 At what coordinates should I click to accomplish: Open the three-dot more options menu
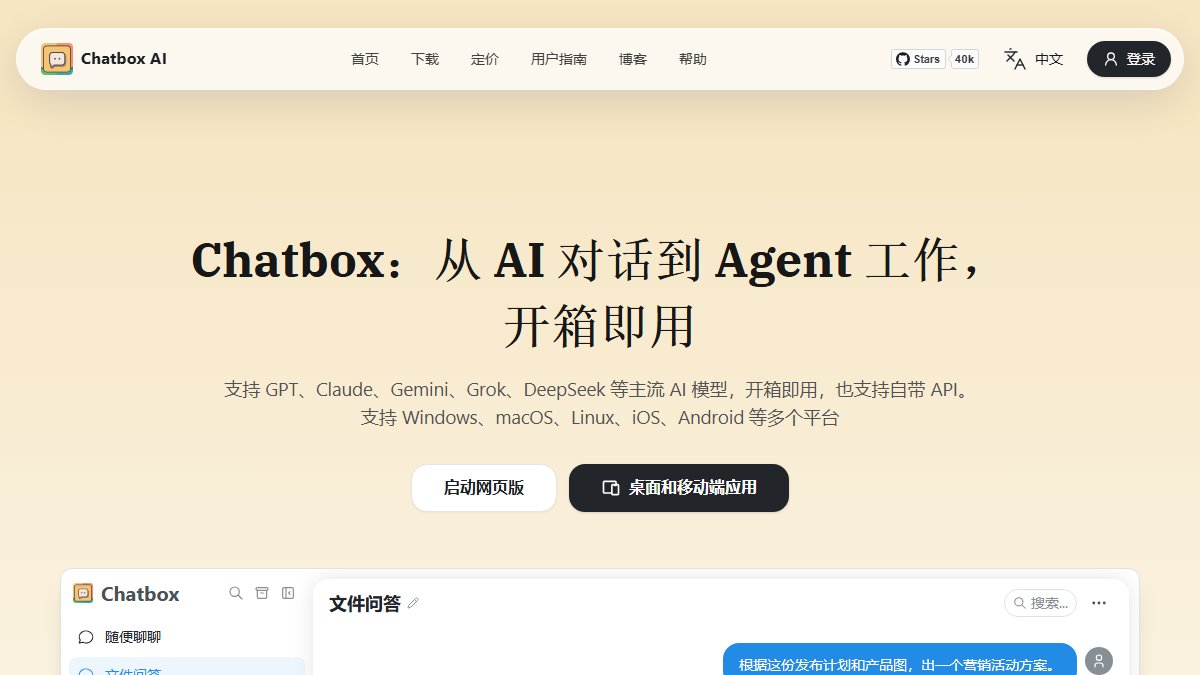pyautogui.click(x=1099, y=603)
